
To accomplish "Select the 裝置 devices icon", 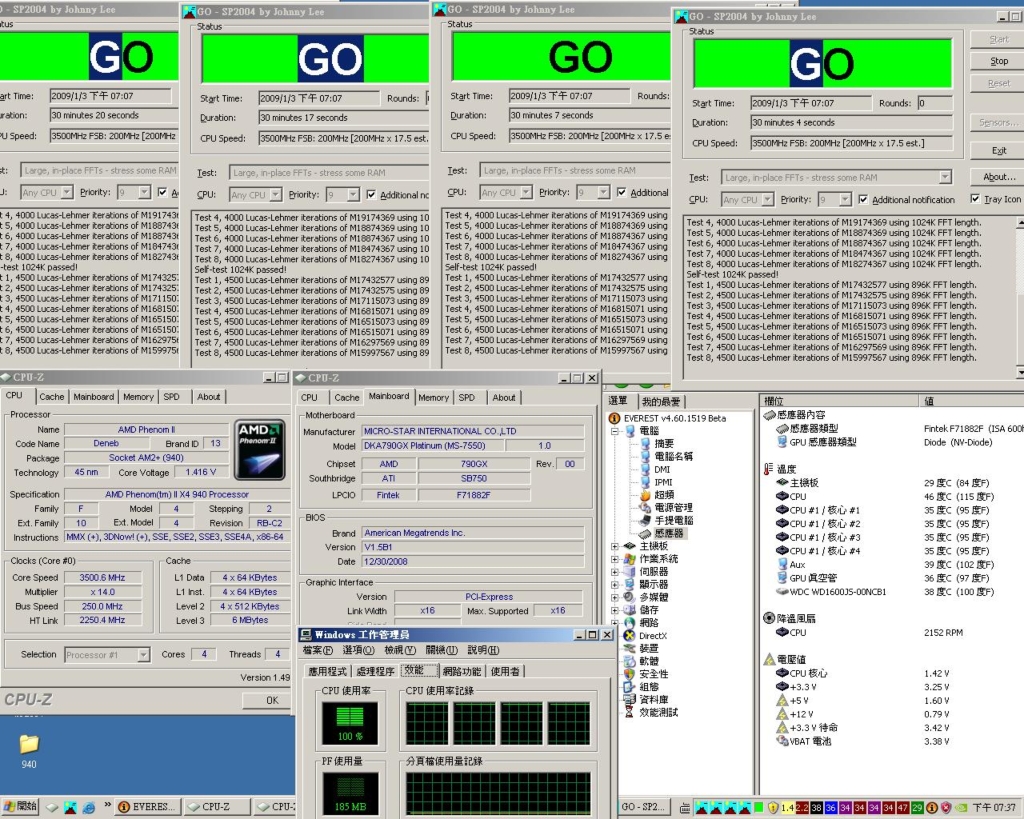I will pos(630,649).
